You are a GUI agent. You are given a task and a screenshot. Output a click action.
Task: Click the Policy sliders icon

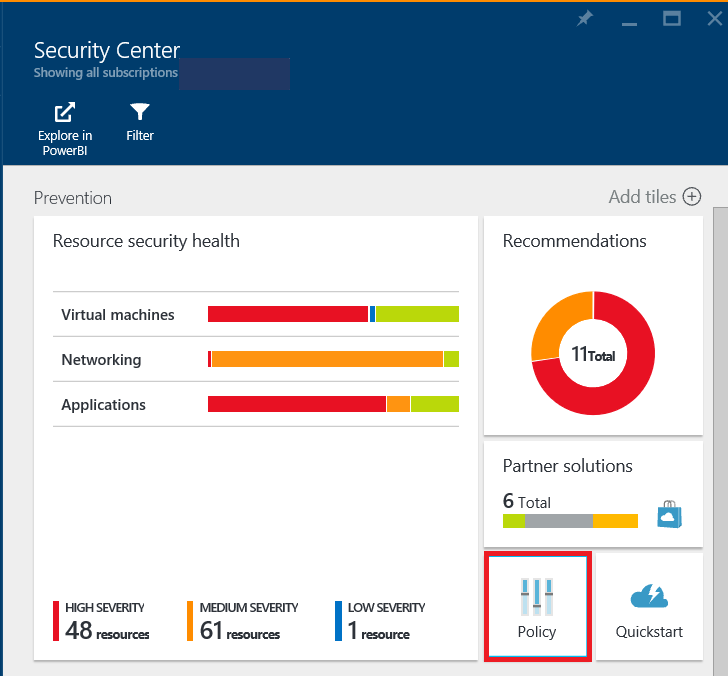537,597
